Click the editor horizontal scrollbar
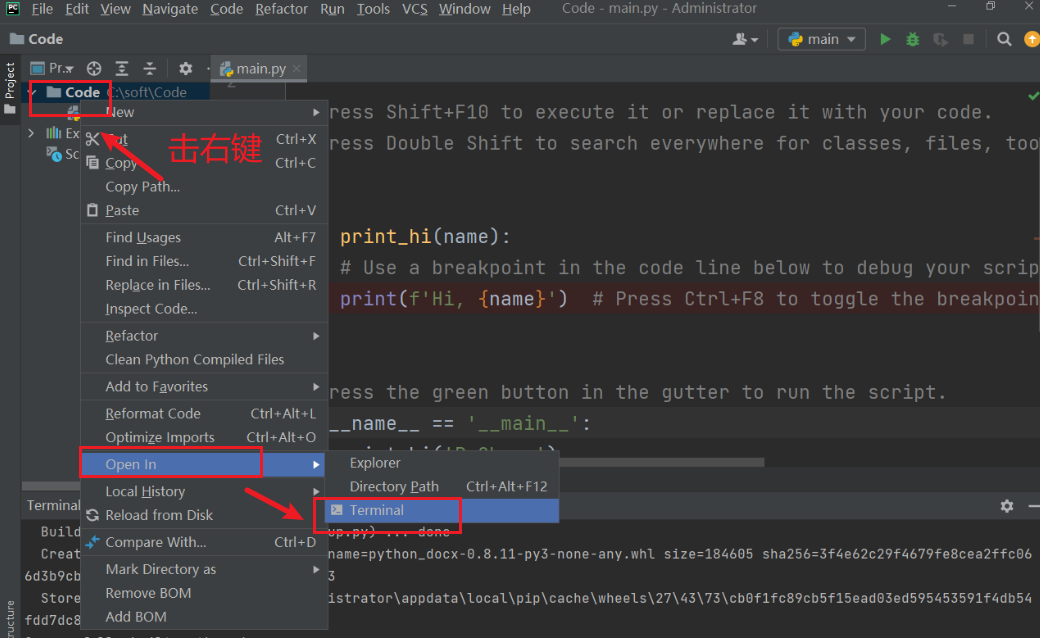The image size is (1040, 638). (661, 462)
